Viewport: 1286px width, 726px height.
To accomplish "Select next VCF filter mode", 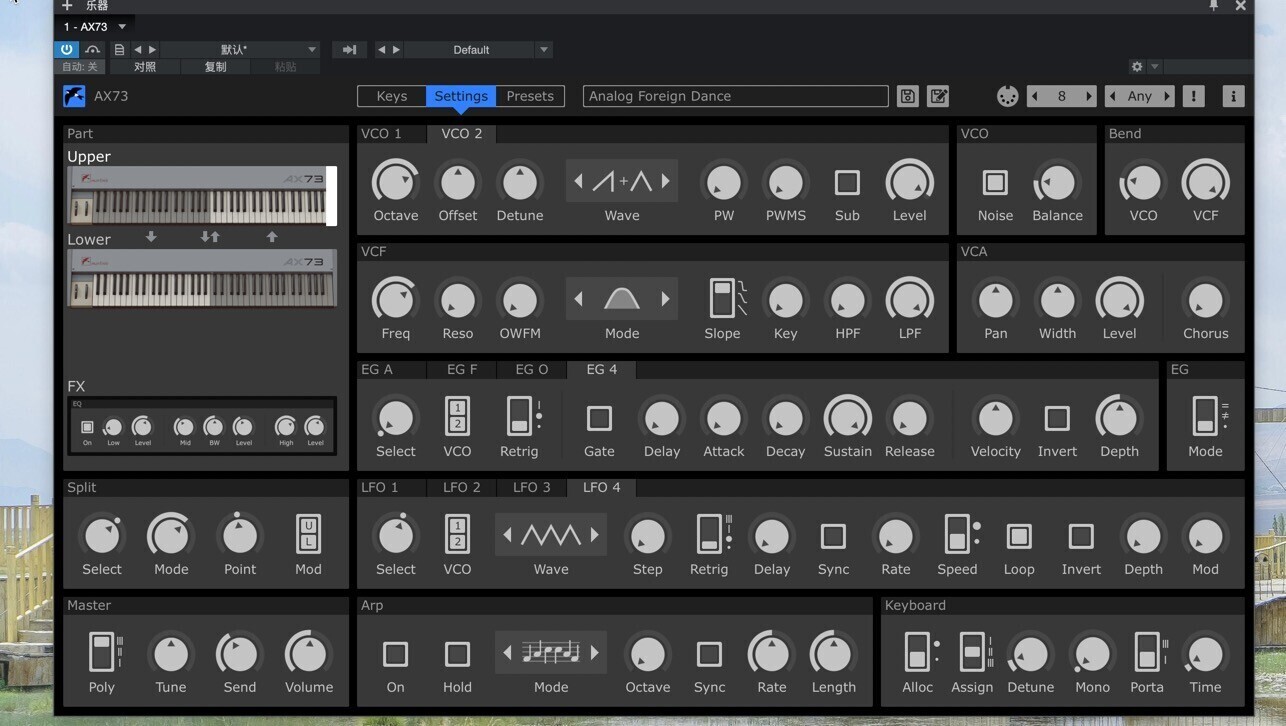I will pyautogui.click(x=666, y=299).
